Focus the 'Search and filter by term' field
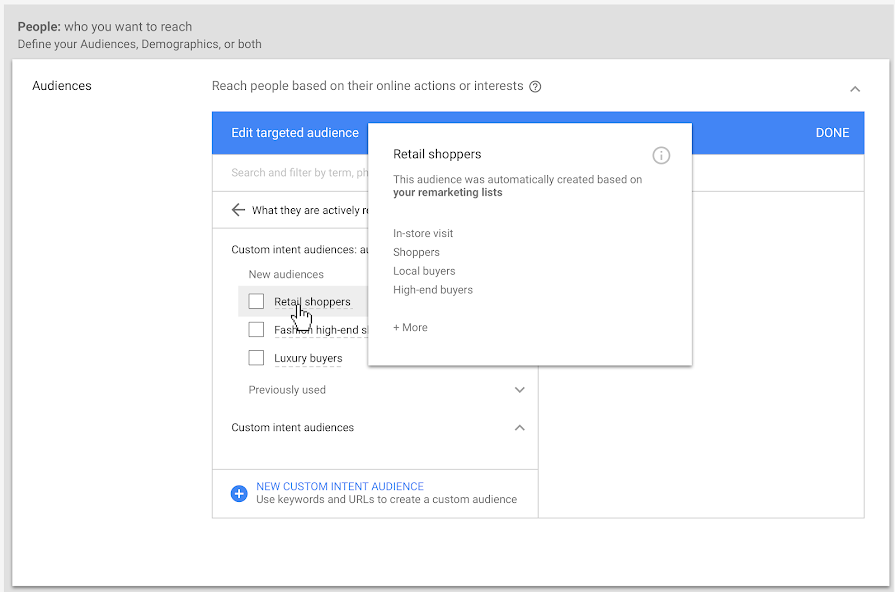 click(292, 173)
